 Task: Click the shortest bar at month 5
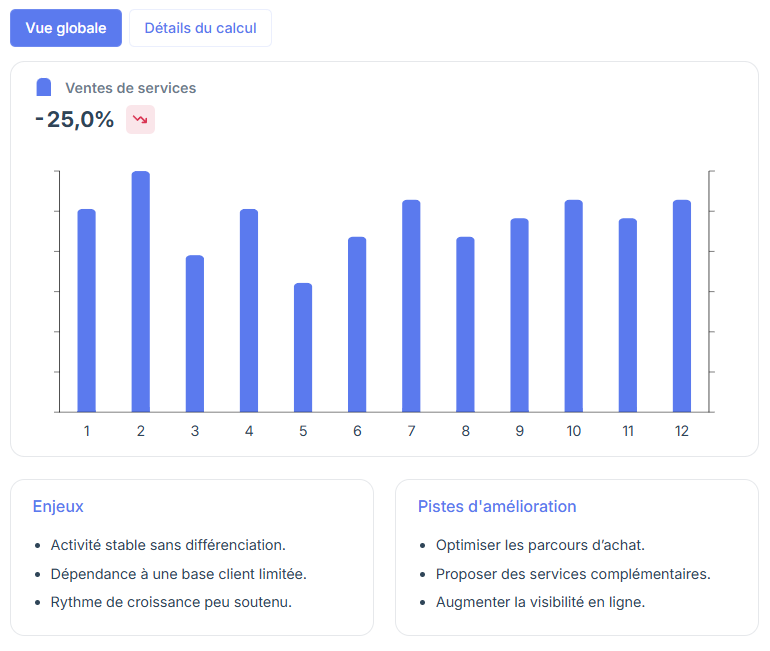(x=303, y=348)
